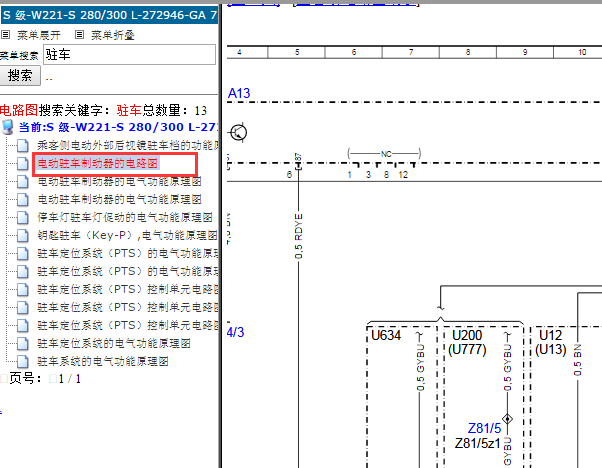Image resolution: width=602 pixels, height=468 pixels.
Task: Click column header 6 in diagram ruler
Action: [354, 52]
